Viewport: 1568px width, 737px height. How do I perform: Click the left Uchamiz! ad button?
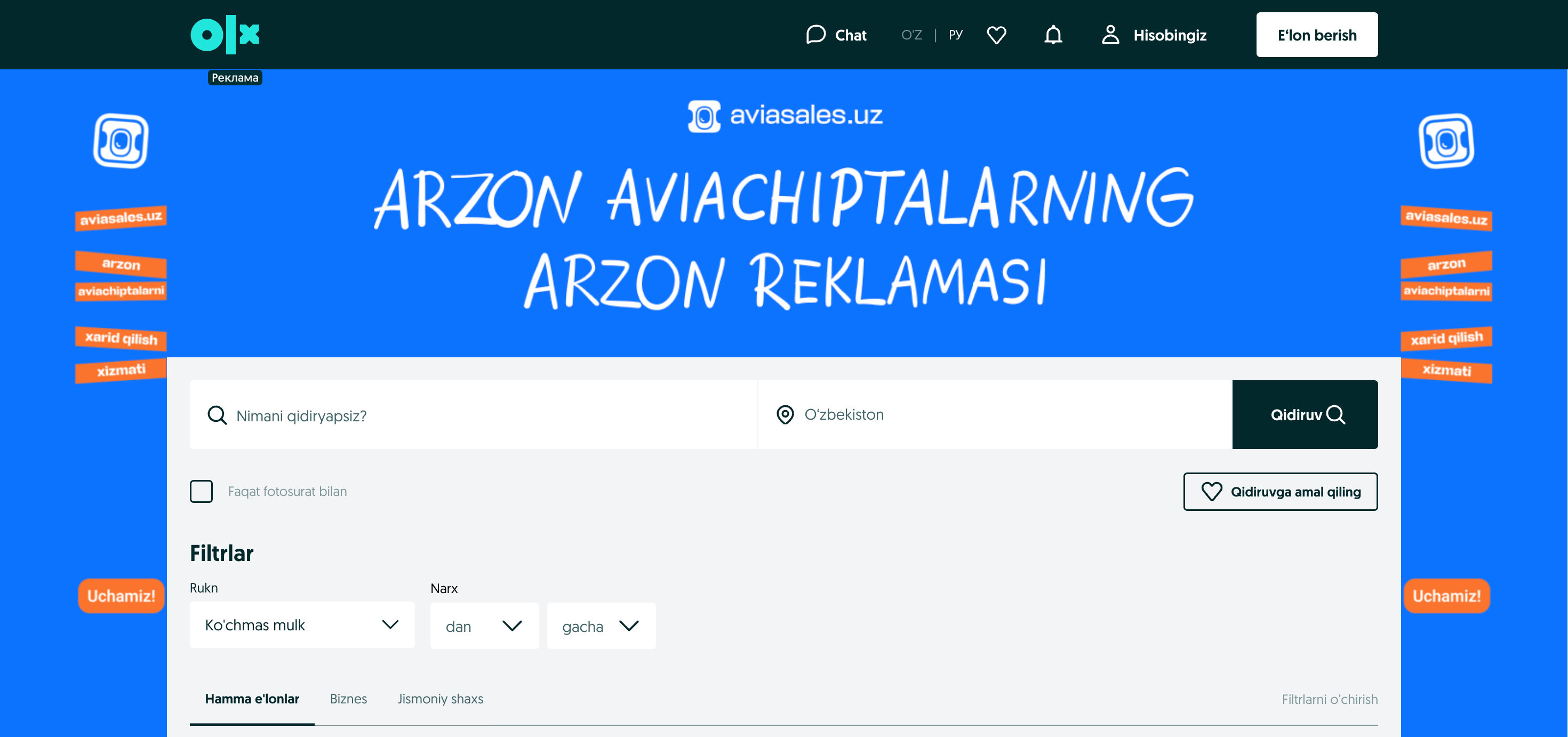tap(121, 596)
